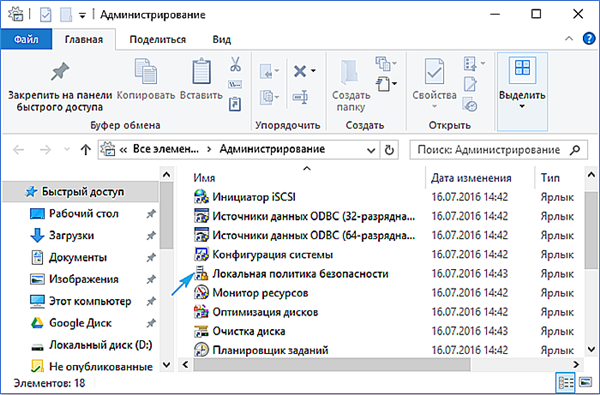Click the refresh icon beside address bar

click(389, 150)
